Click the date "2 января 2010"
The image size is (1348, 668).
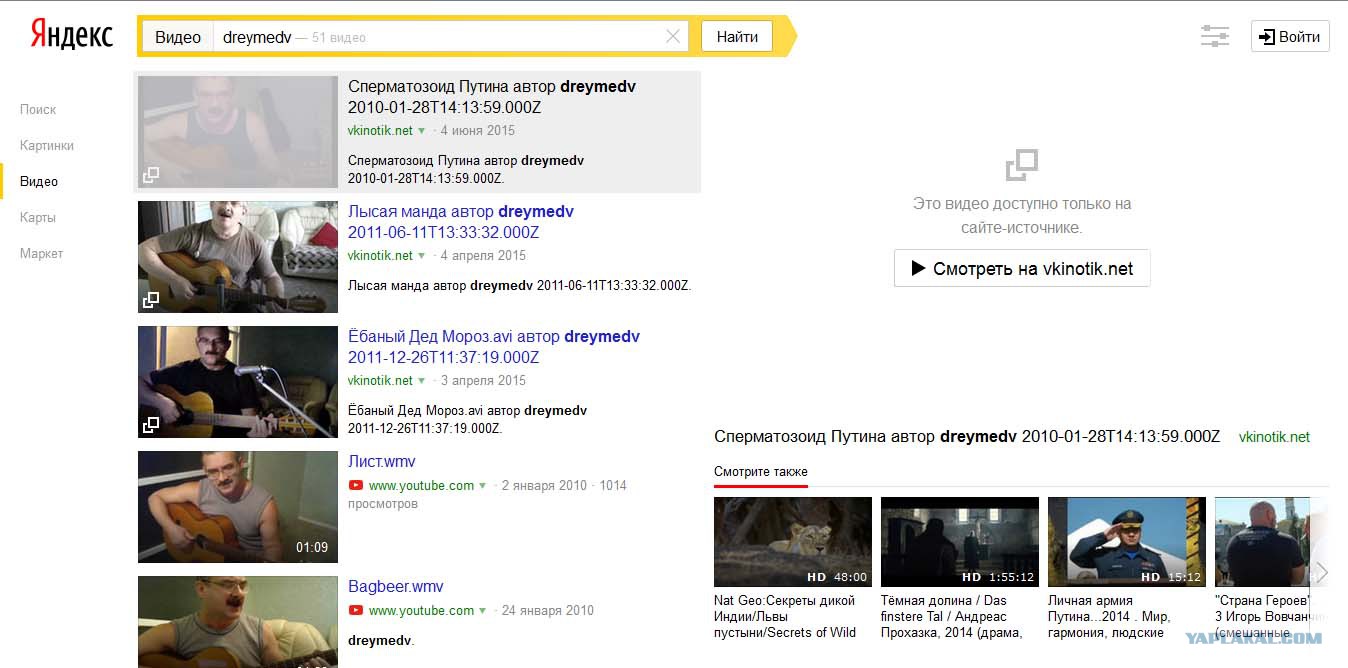(544, 486)
